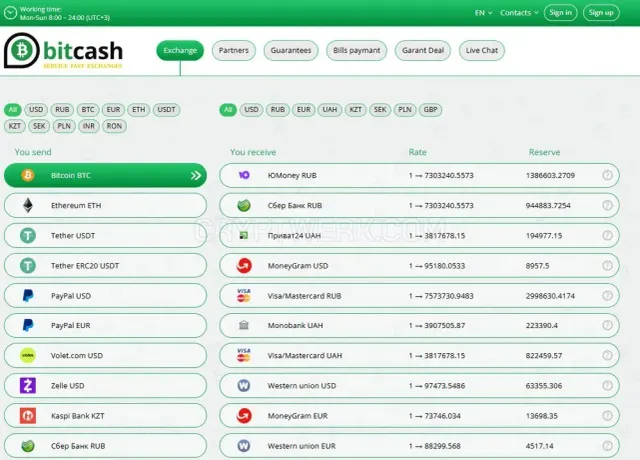Screen dimensions: 640x460
Task: Open the Partners tab
Action: [x=233, y=50]
